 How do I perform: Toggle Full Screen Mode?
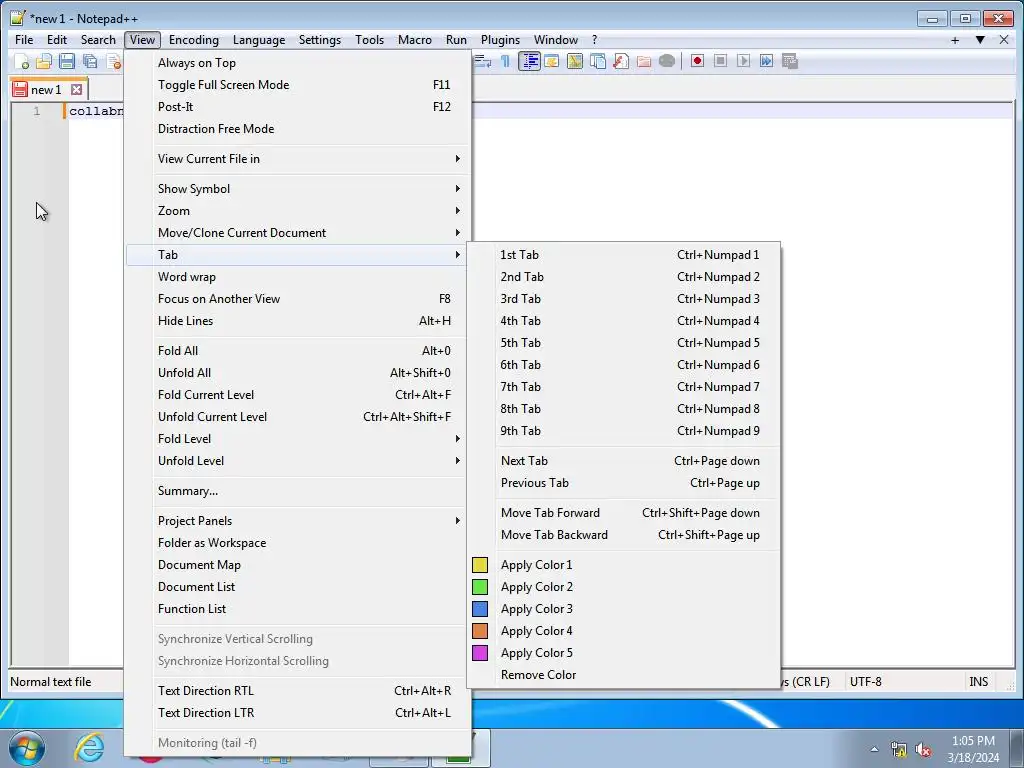298,85
